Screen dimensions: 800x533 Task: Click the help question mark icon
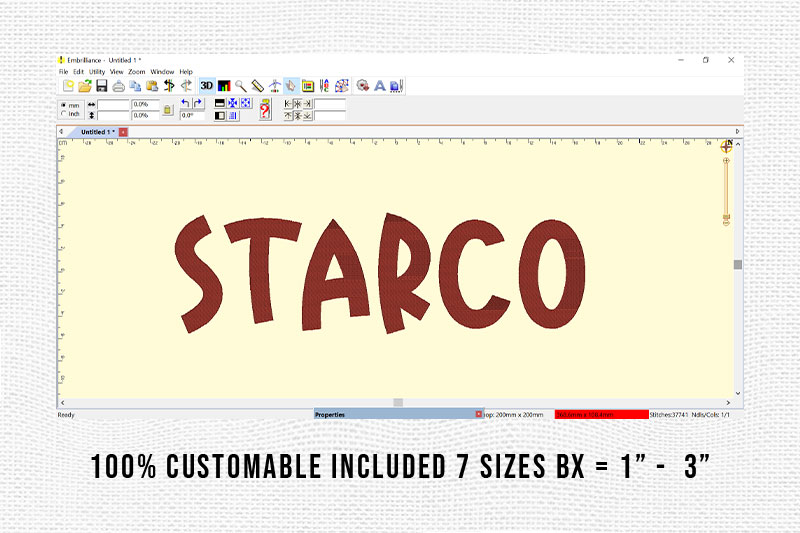[x=264, y=109]
